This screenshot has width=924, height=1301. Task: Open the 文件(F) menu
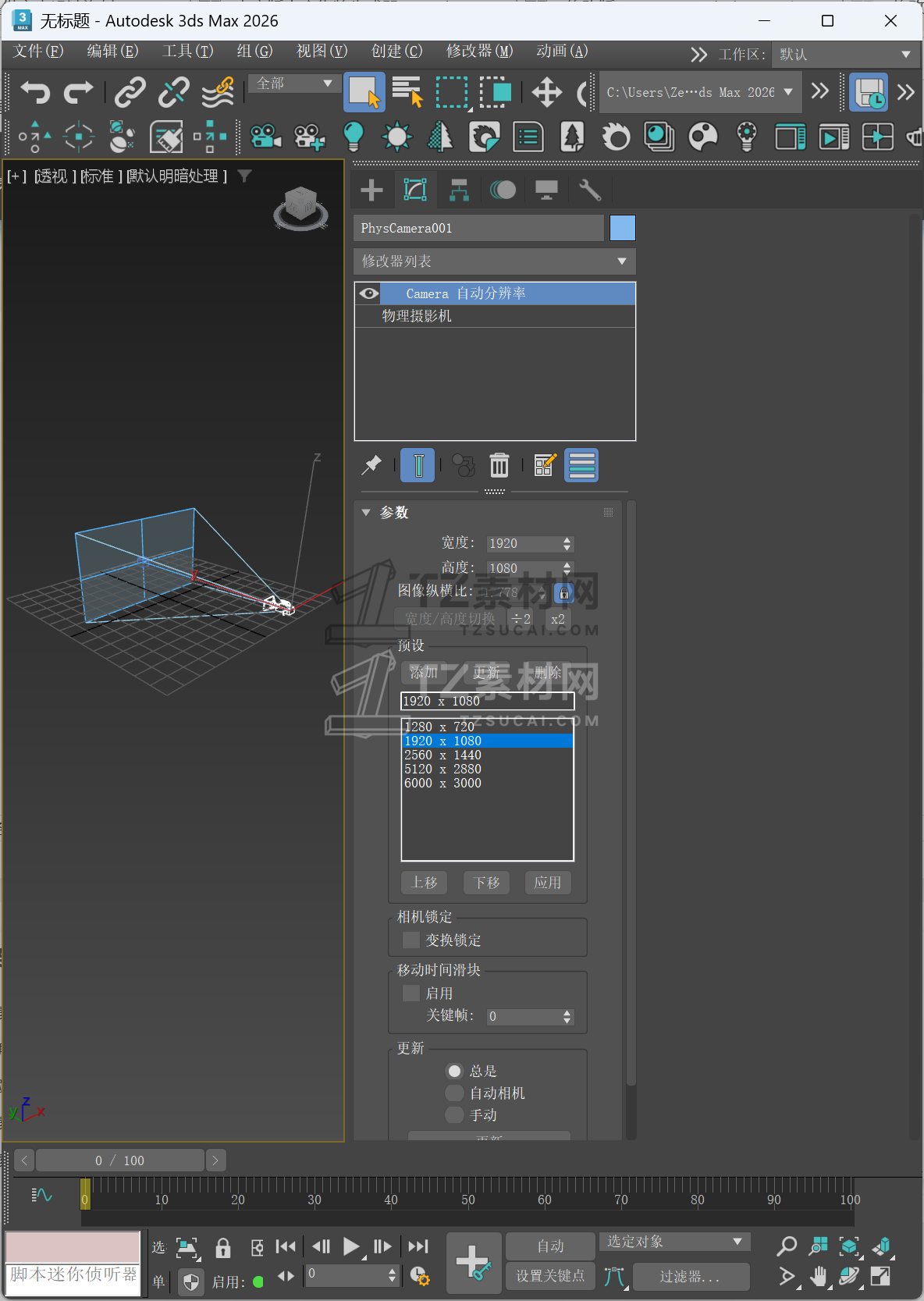coord(38,52)
